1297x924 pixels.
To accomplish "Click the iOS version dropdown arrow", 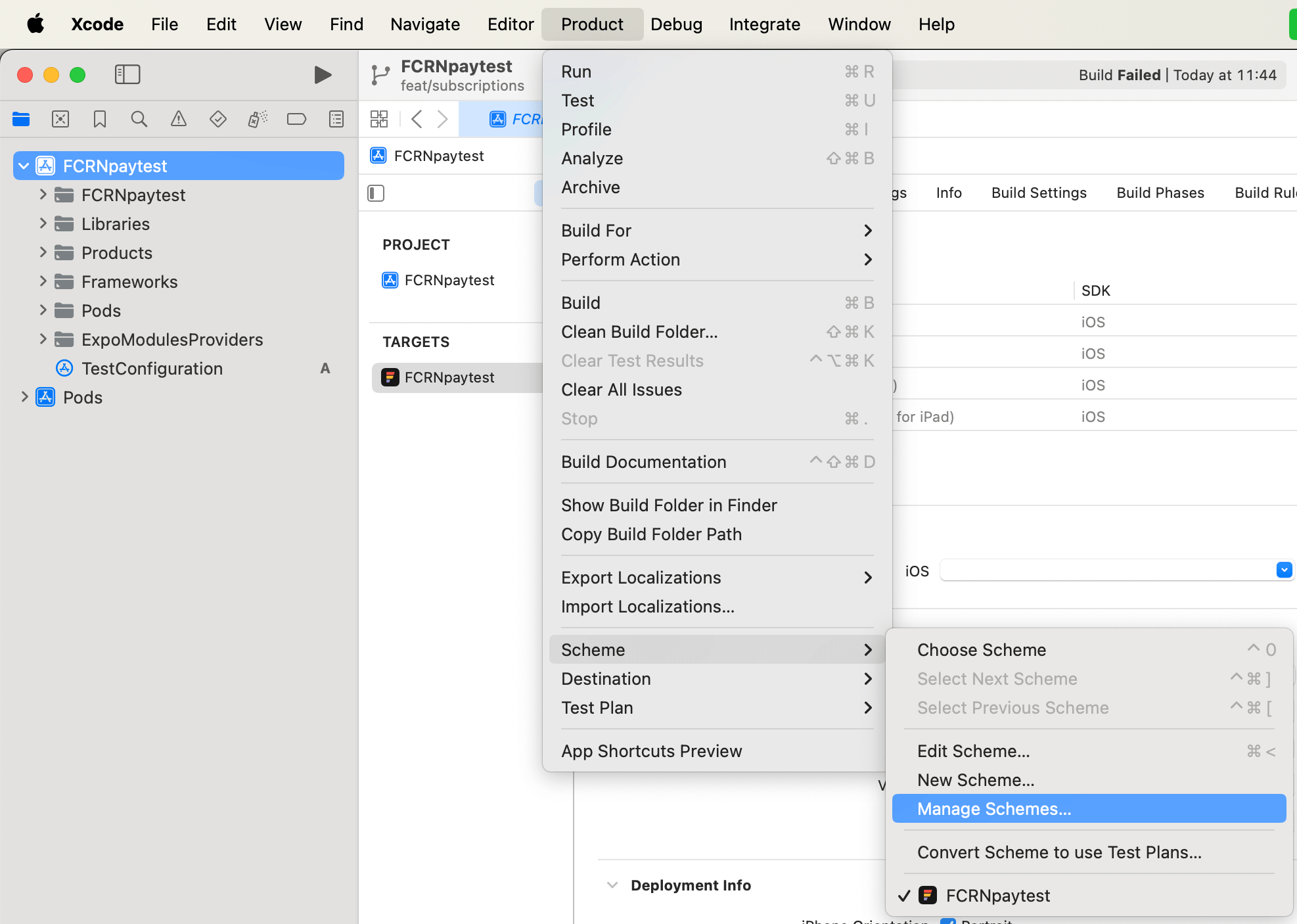I will (1283, 570).
